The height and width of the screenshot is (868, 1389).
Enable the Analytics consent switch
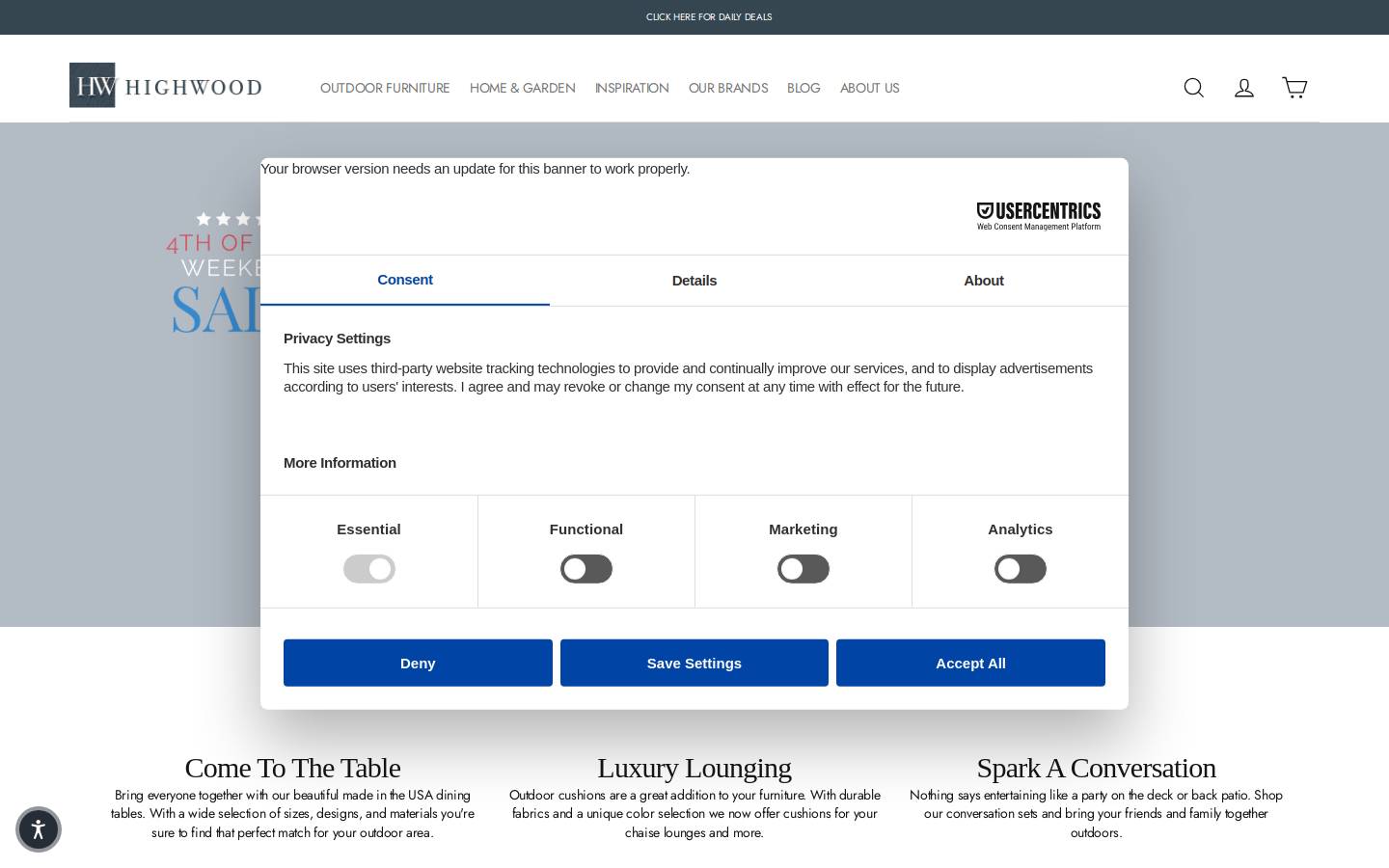point(1021,569)
